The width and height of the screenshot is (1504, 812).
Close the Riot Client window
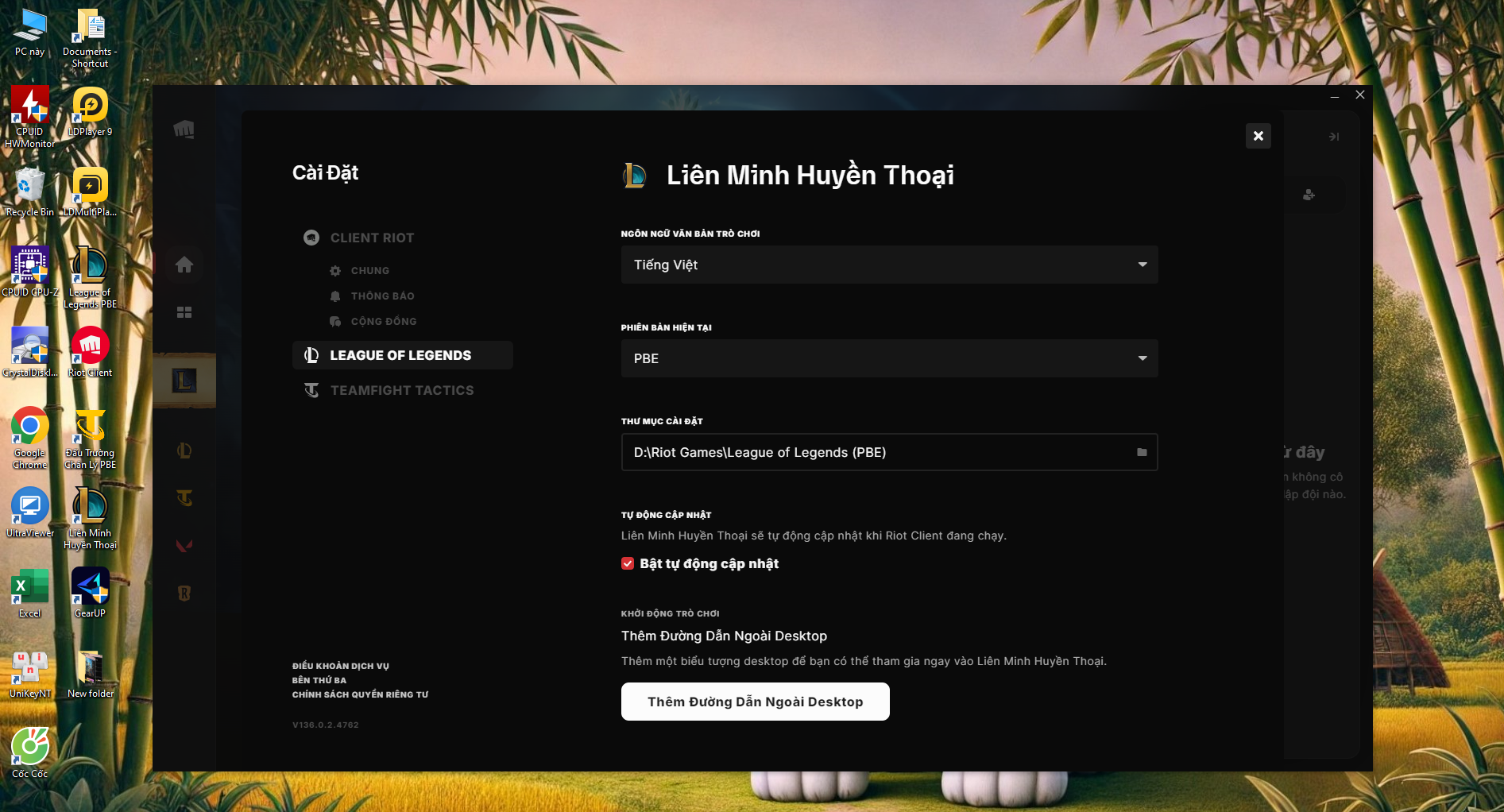click(1360, 95)
